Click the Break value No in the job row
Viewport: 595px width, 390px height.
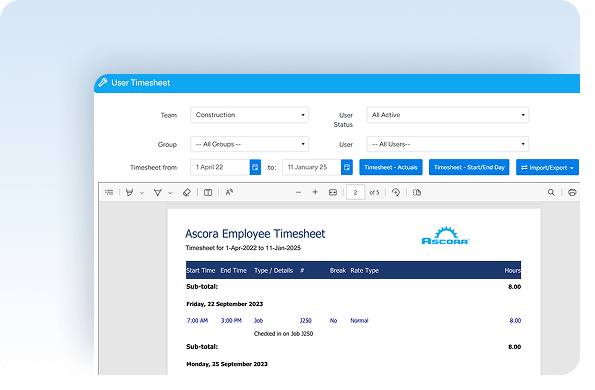[x=334, y=321]
